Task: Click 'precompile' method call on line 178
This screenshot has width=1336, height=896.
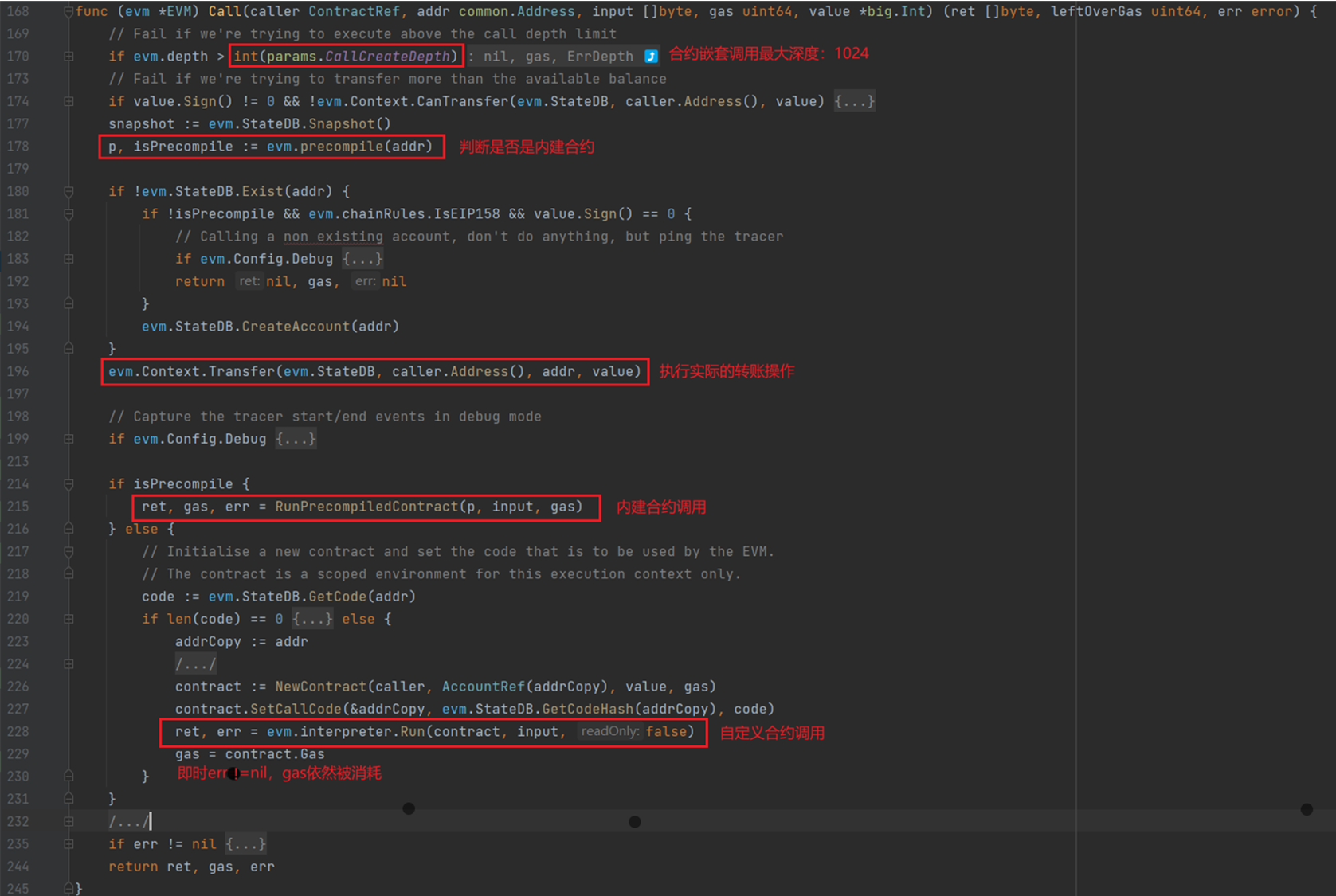Action: 342,147
